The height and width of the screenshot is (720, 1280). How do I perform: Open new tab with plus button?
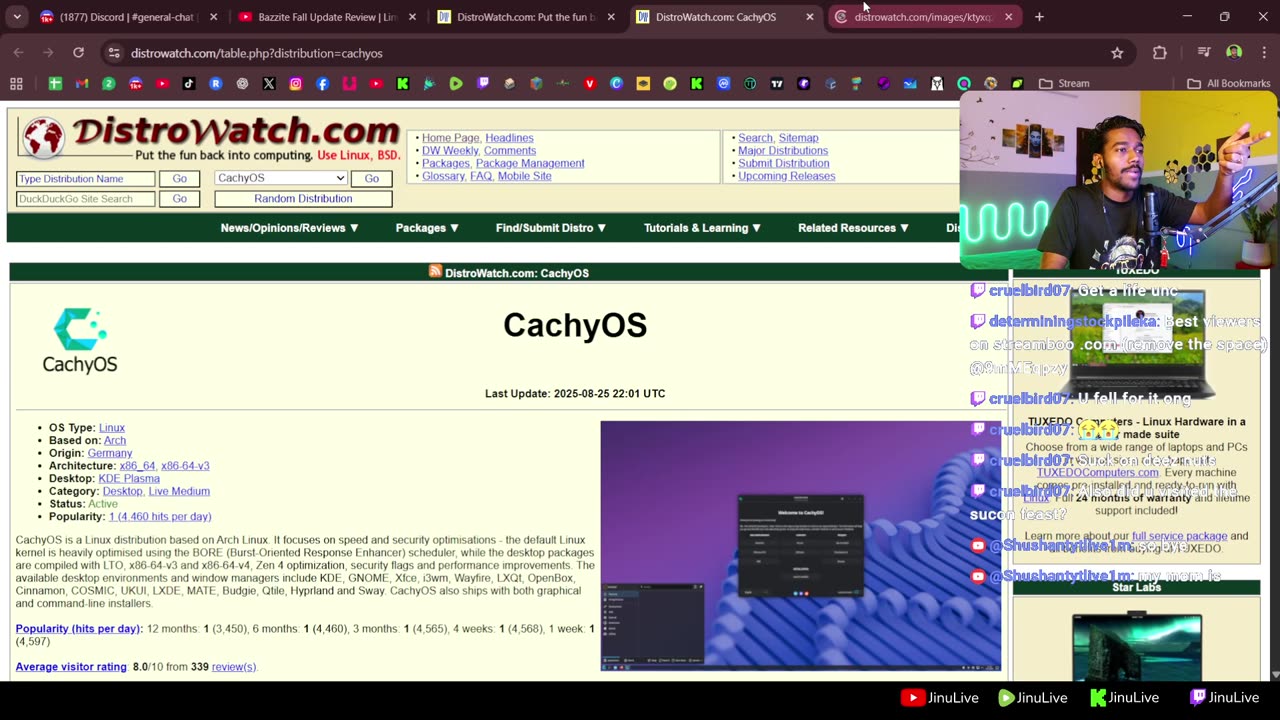click(x=1039, y=17)
